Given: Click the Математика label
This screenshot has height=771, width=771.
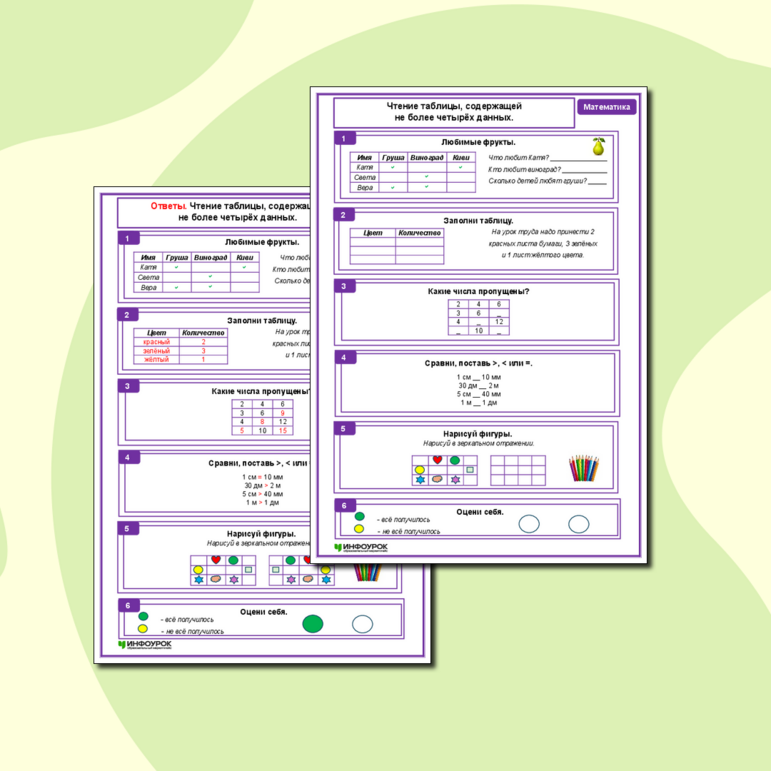Looking at the screenshot, I should [x=607, y=108].
